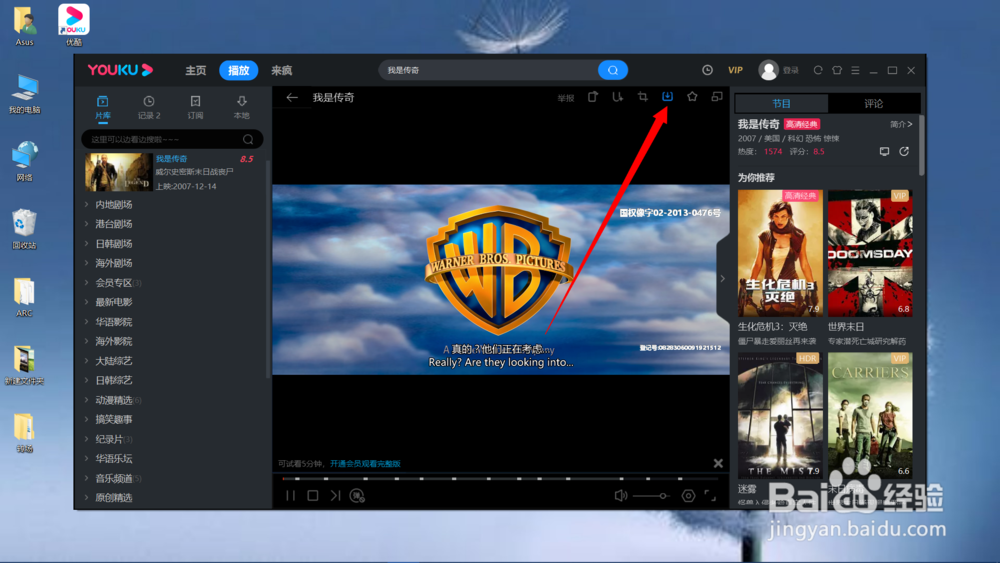The image size is (1000, 563).
Task: Go back with the left arrow
Action: pyautogui.click(x=291, y=98)
